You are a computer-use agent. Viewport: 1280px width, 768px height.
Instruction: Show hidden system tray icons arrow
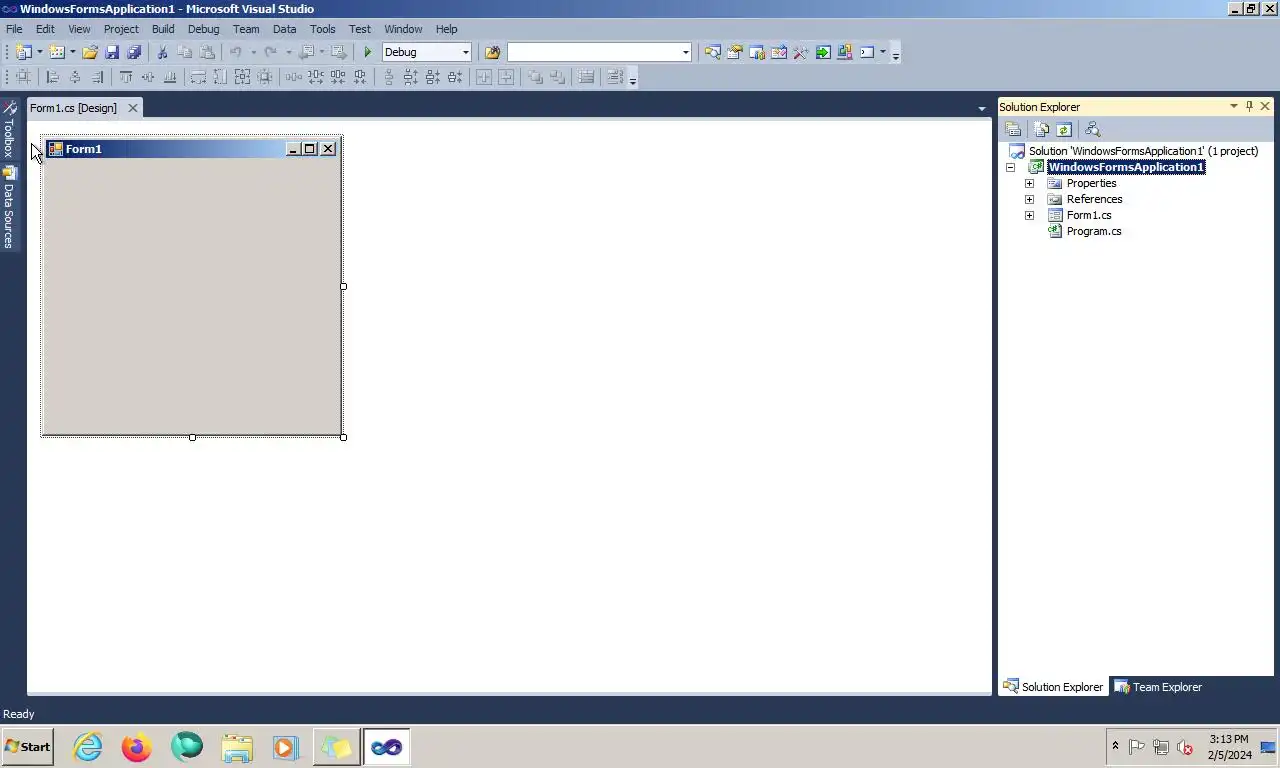1115,746
